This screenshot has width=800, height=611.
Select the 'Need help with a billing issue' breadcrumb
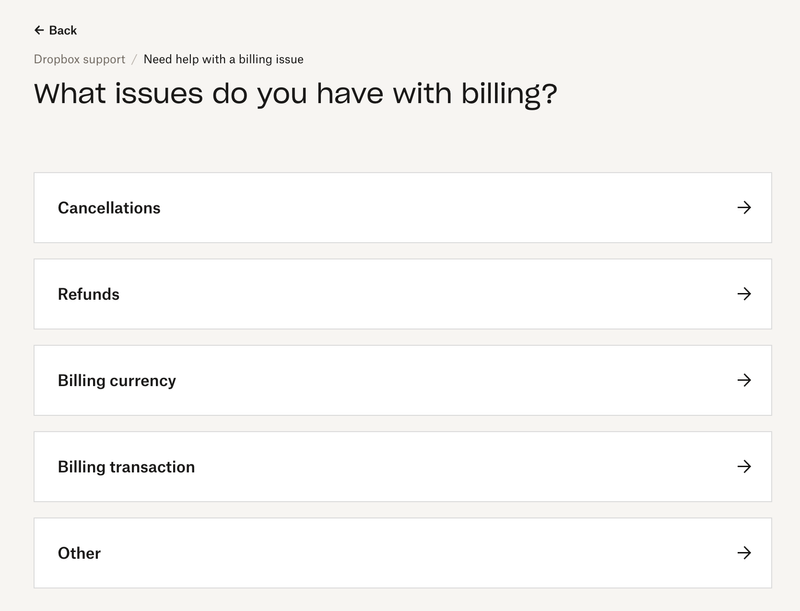click(x=223, y=59)
